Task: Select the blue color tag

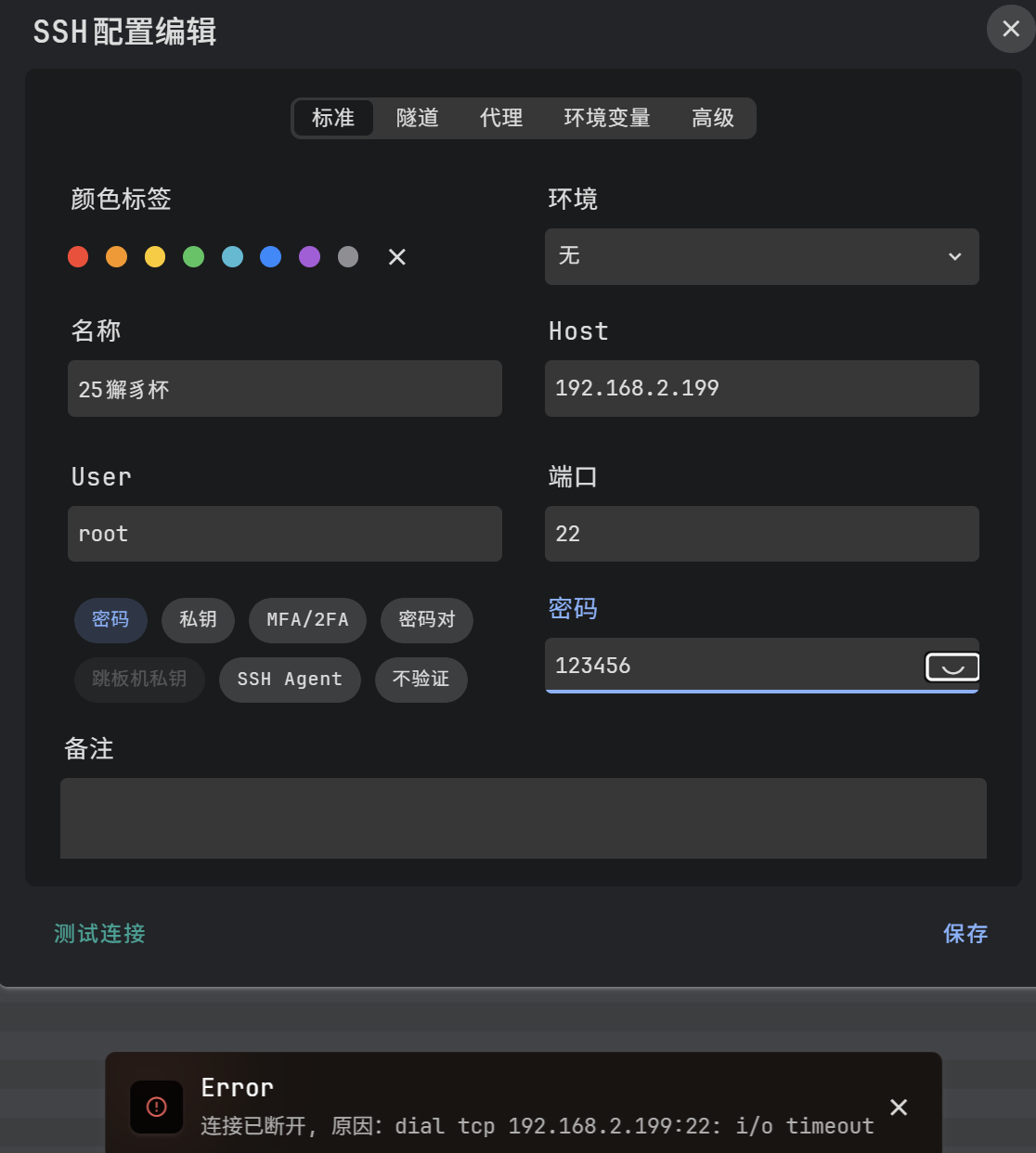Action: click(x=270, y=257)
